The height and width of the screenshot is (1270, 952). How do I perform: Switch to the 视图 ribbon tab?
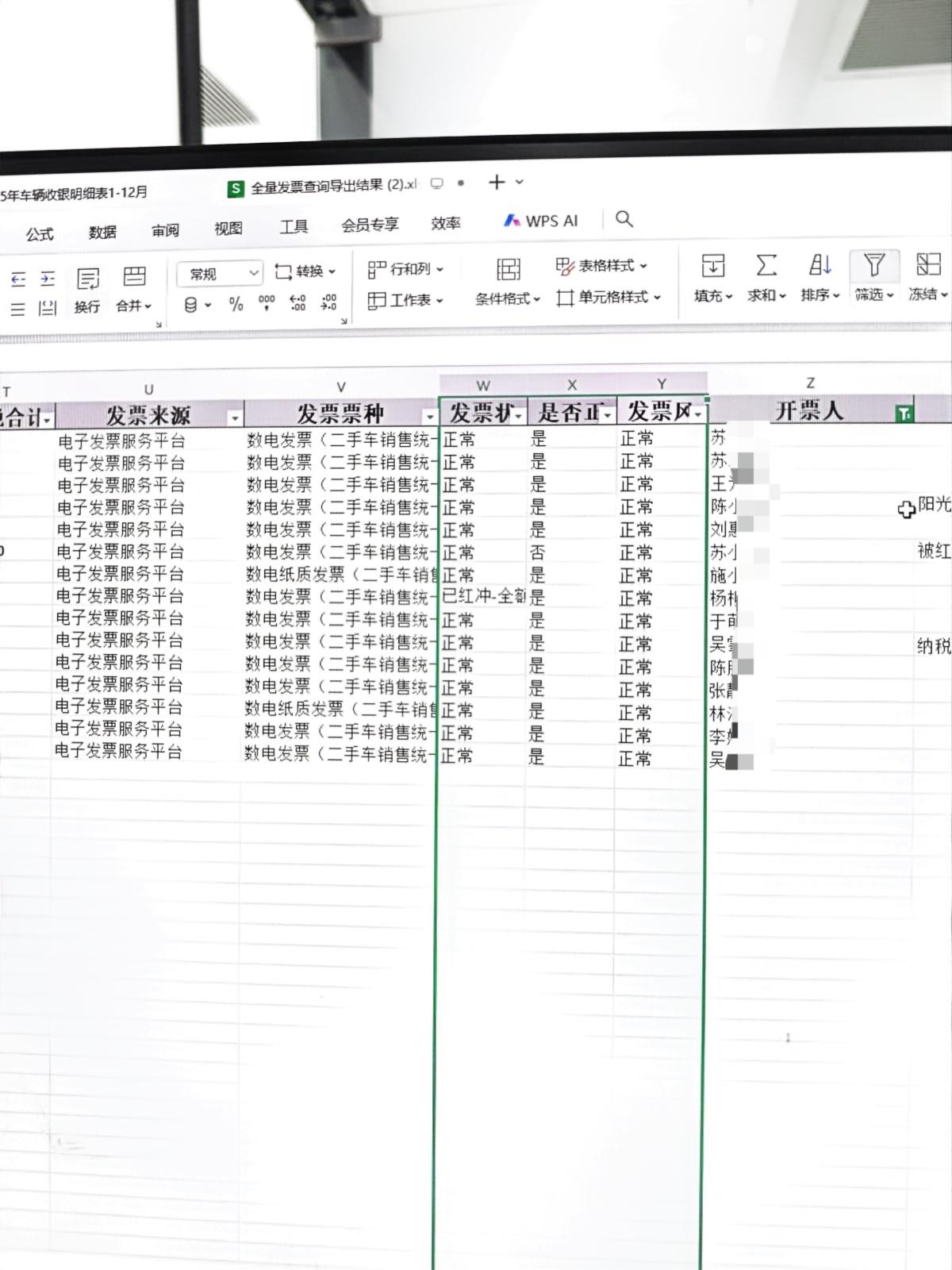coord(228,229)
